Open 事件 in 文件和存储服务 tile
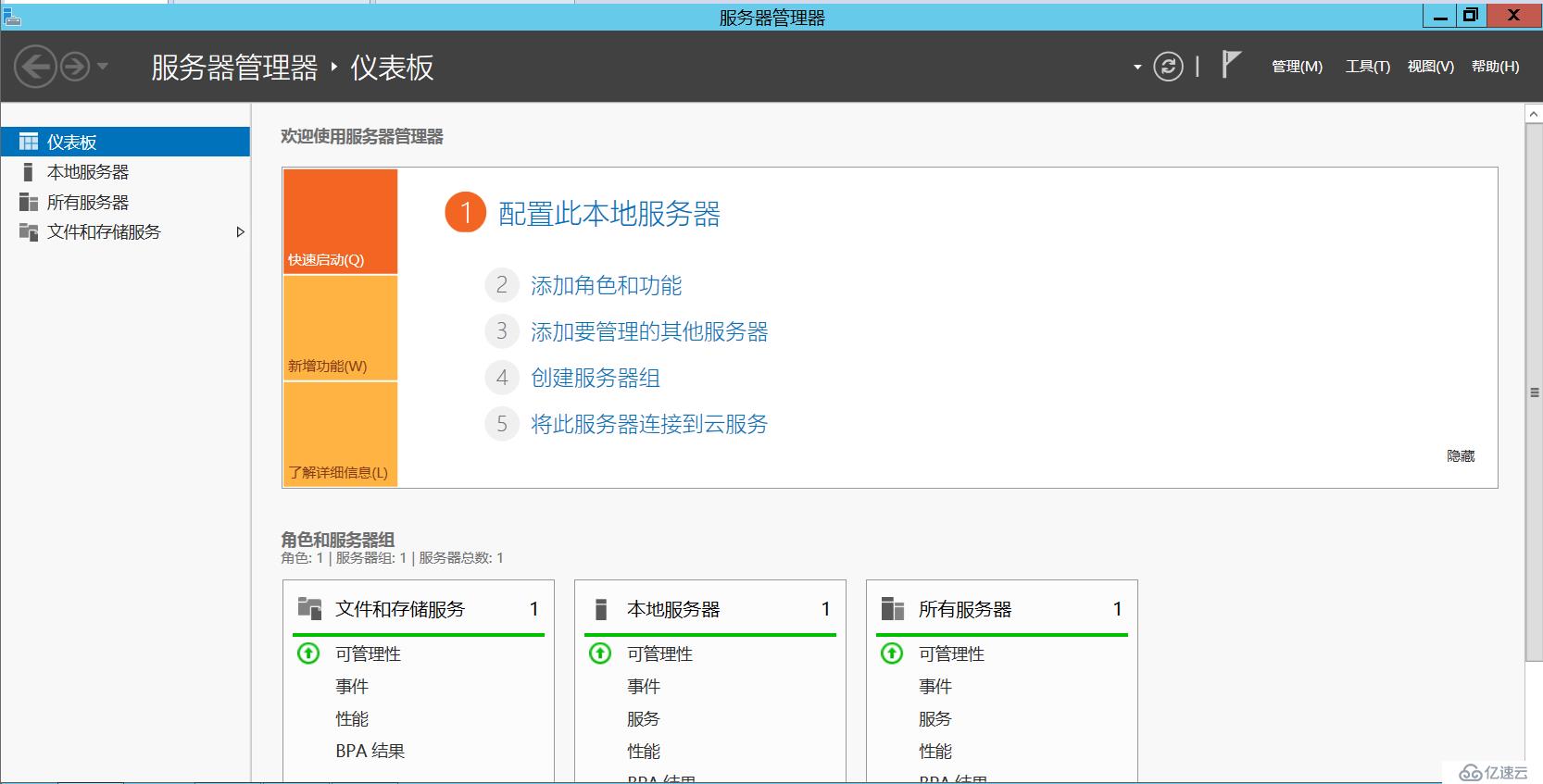Viewport: 1543px width, 784px height. pyautogui.click(x=352, y=687)
